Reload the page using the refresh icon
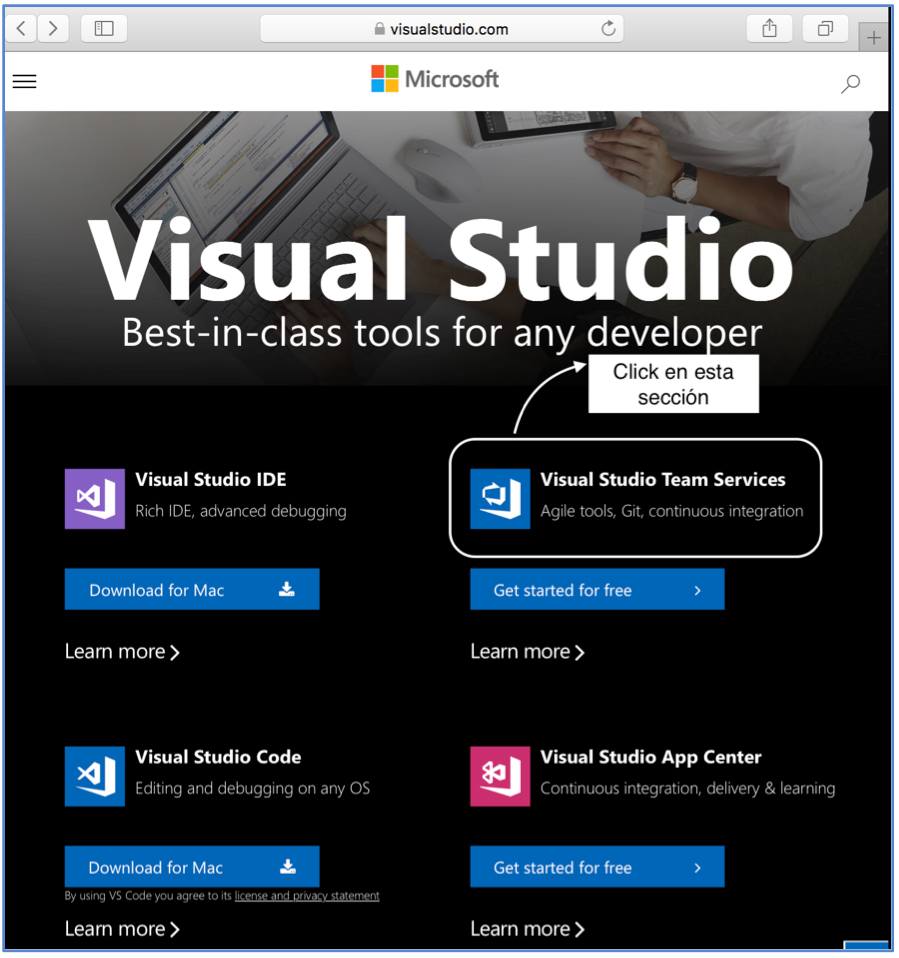 [608, 28]
